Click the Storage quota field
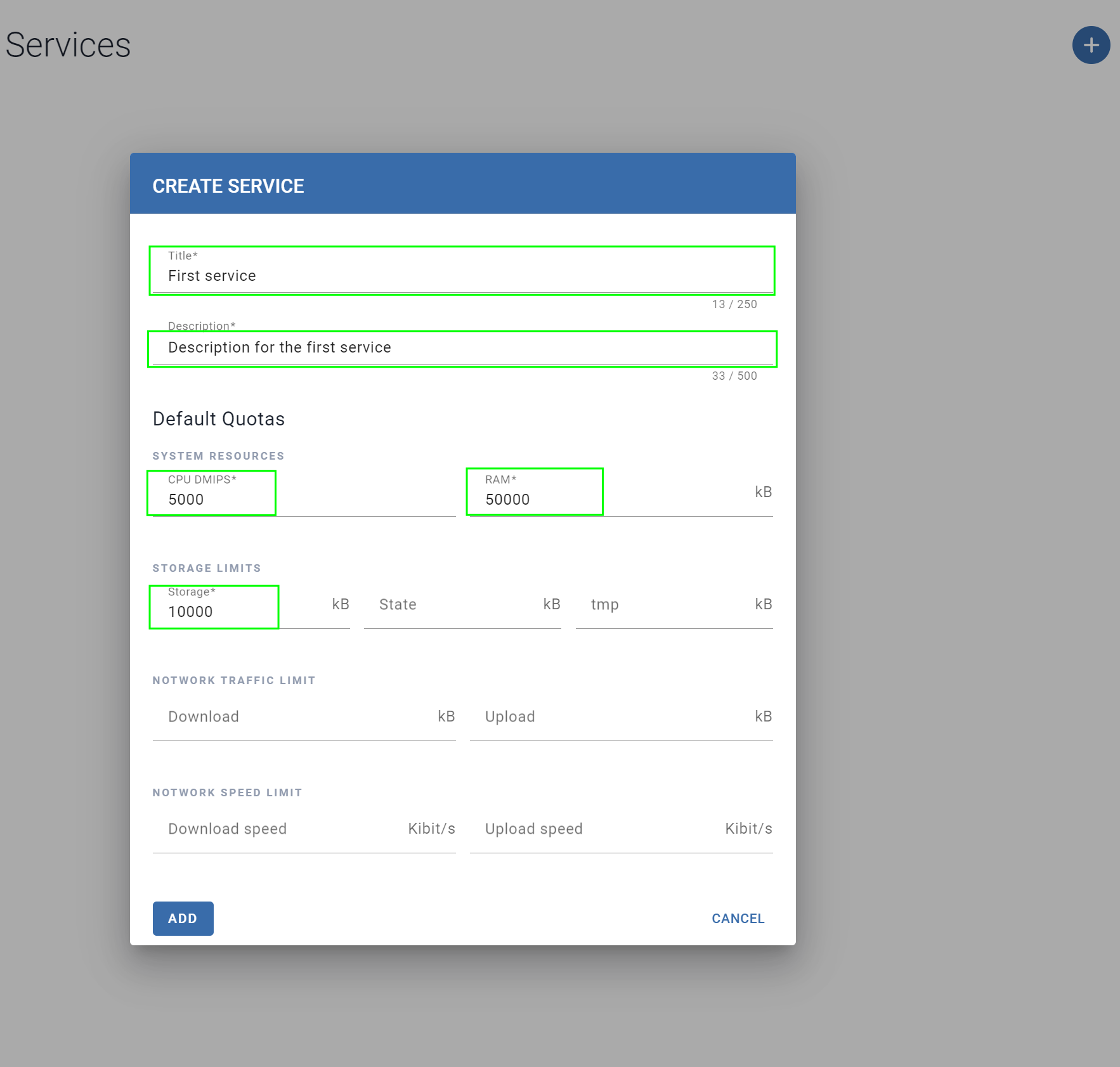 [214, 612]
